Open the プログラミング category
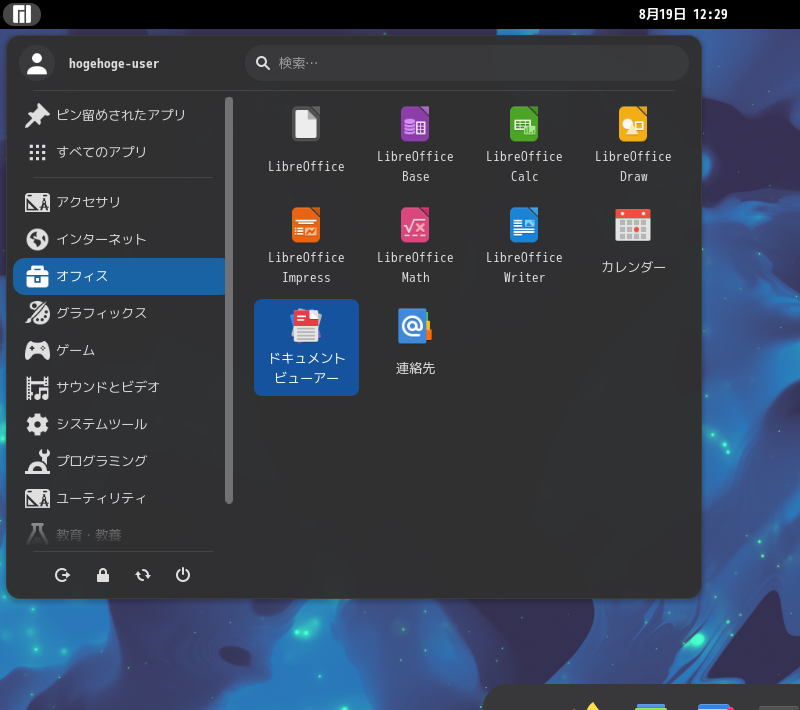This screenshot has width=800, height=710. tap(118, 461)
